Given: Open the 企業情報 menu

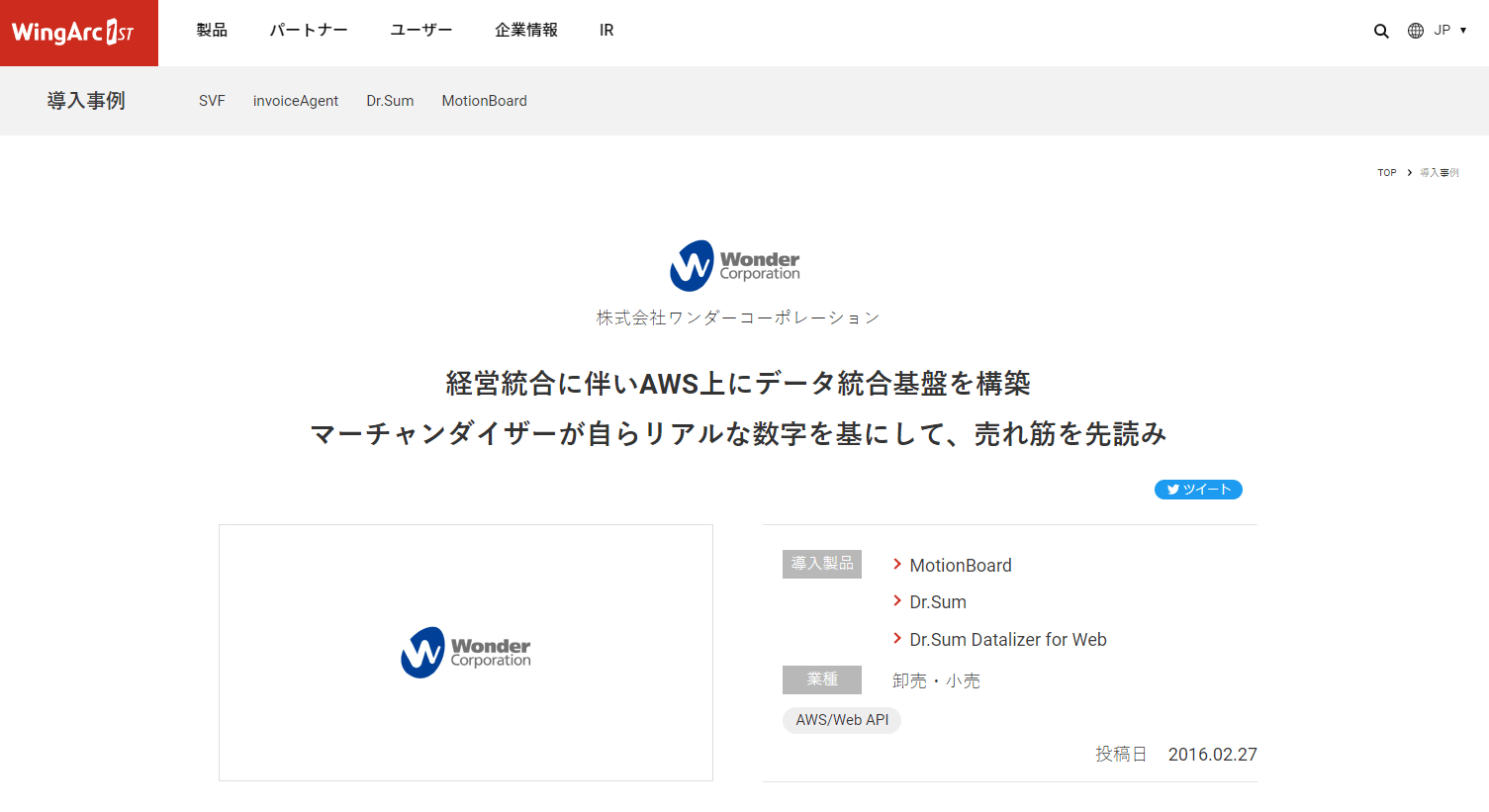Looking at the screenshot, I should [526, 30].
